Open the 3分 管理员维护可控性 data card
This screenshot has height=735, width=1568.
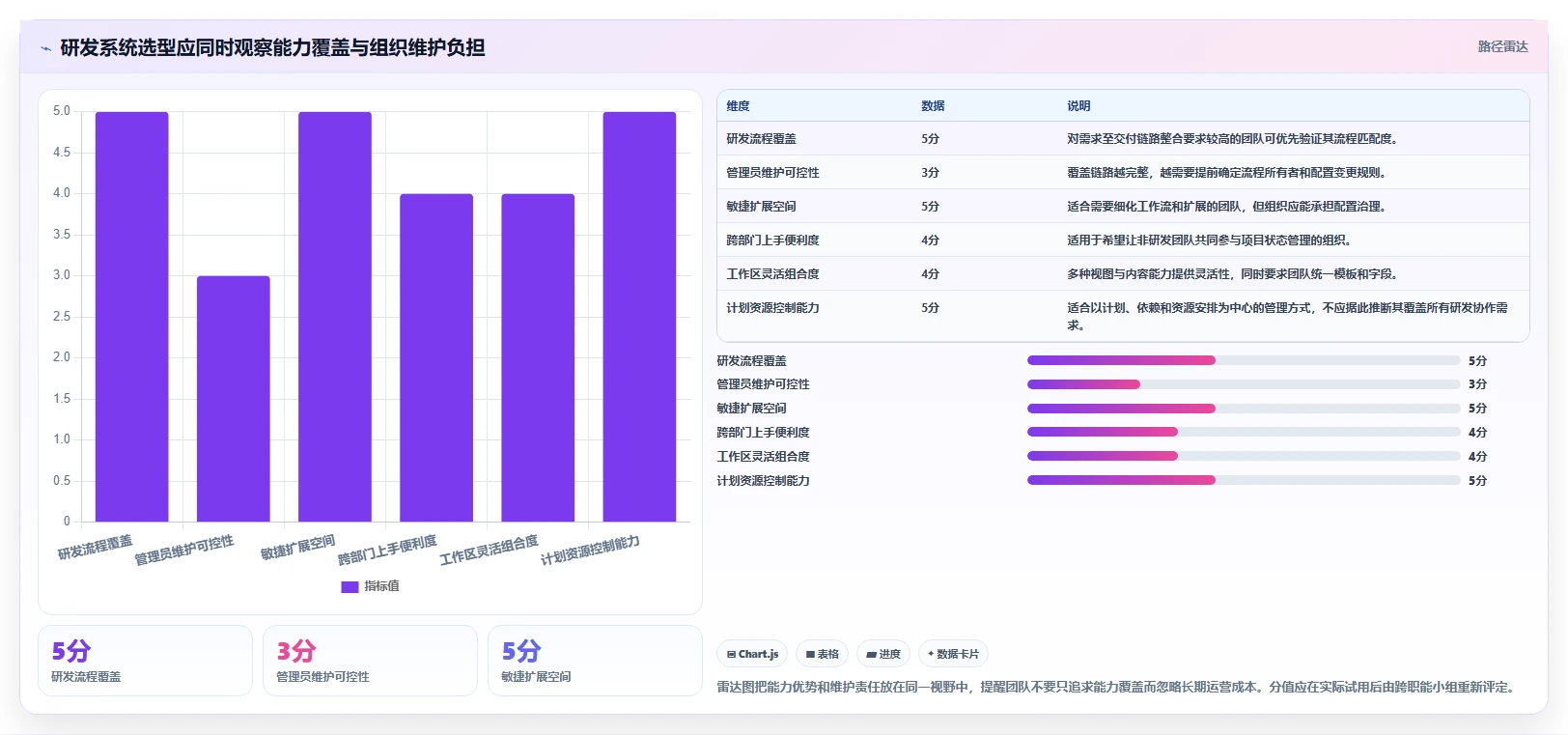(370, 661)
